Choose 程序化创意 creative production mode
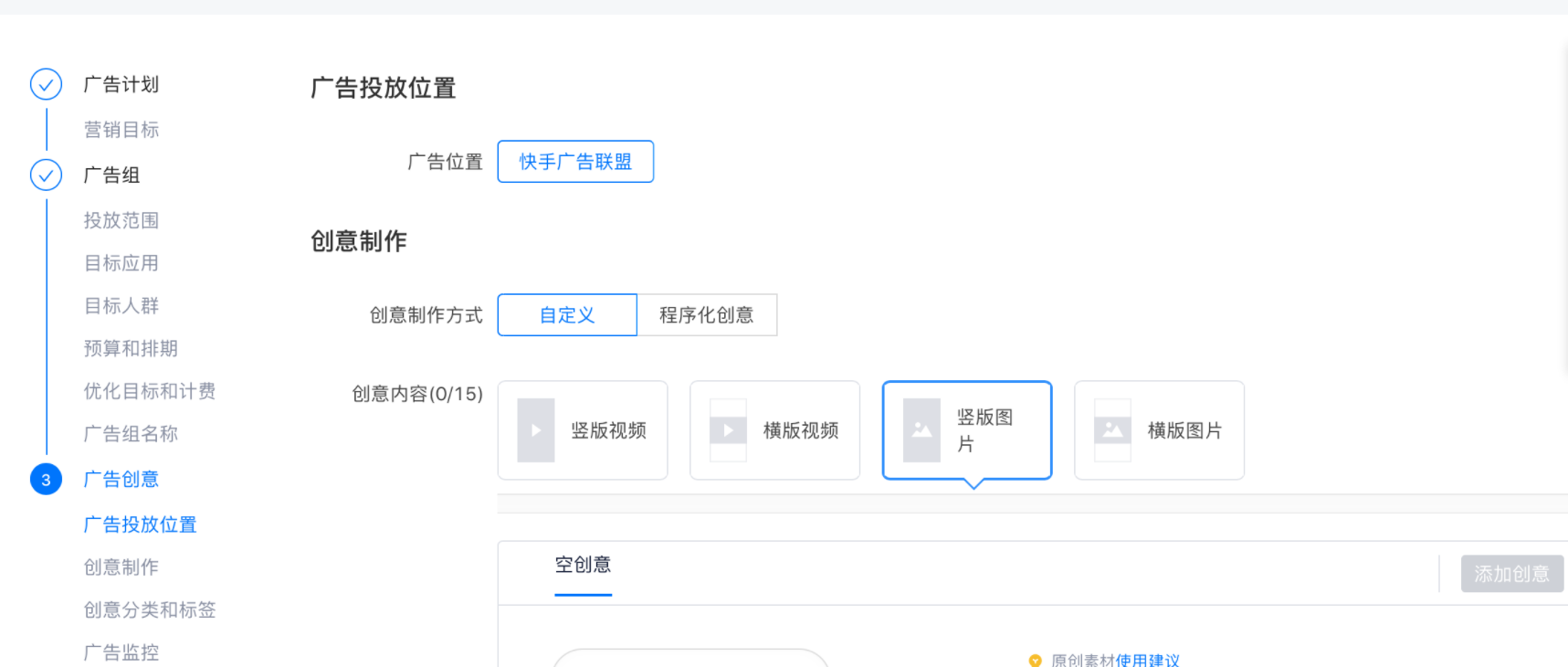The image size is (1568, 667). click(707, 315)
